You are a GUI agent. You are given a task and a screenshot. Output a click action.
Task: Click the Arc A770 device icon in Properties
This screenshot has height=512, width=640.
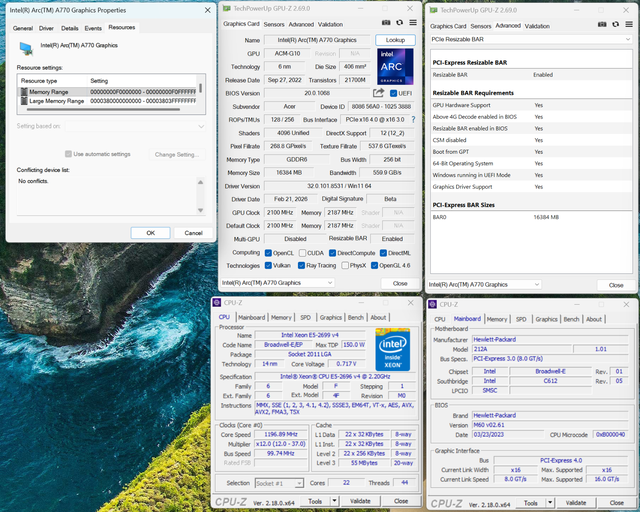coord(26,49)
